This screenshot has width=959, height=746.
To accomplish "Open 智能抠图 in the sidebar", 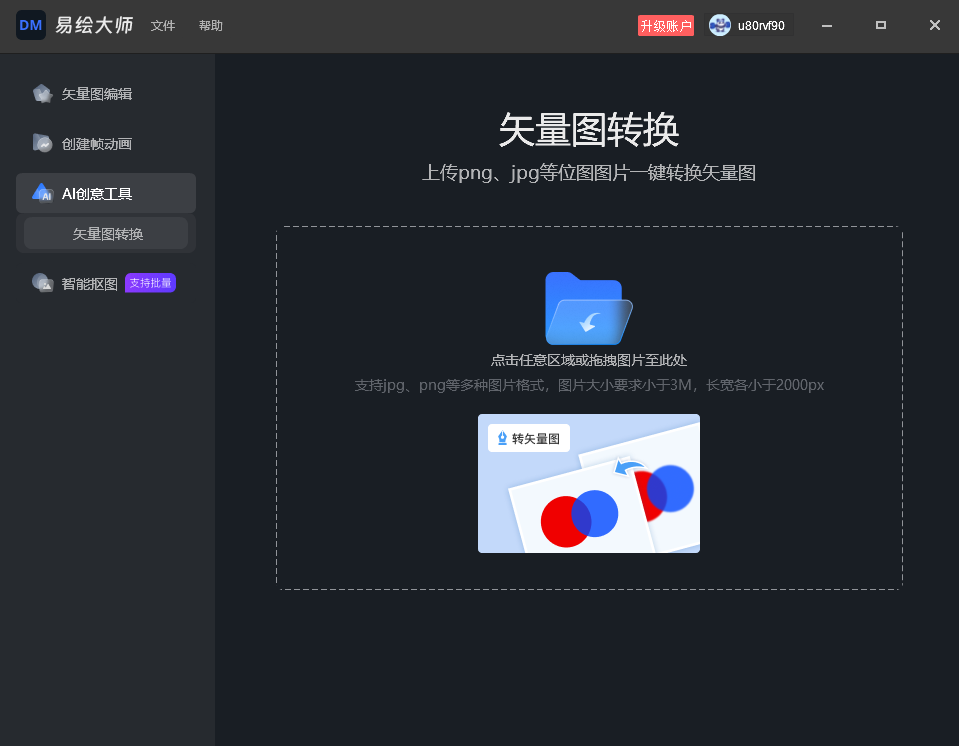I will coord(89,284).
